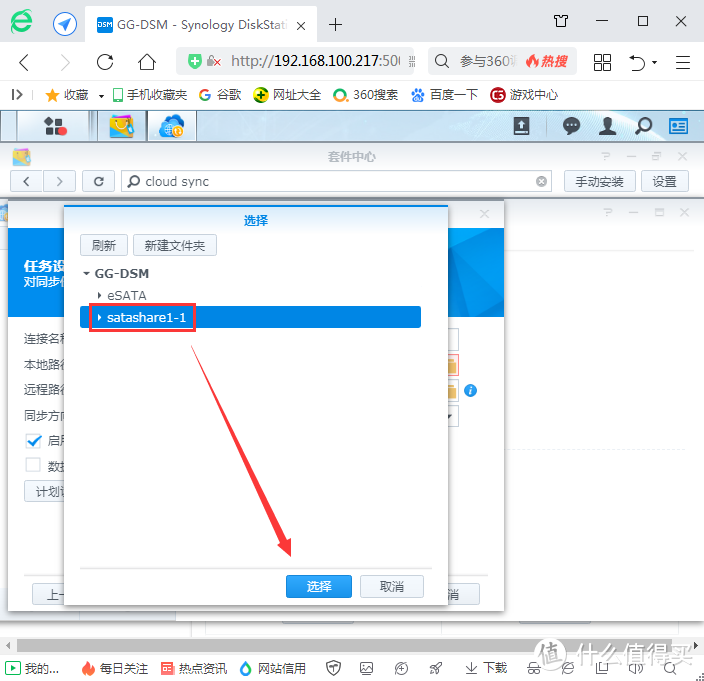This screenshot has width=704, height=681.
Task: Open 百度一下 bookmark
Action: click(x=444, y=95)
